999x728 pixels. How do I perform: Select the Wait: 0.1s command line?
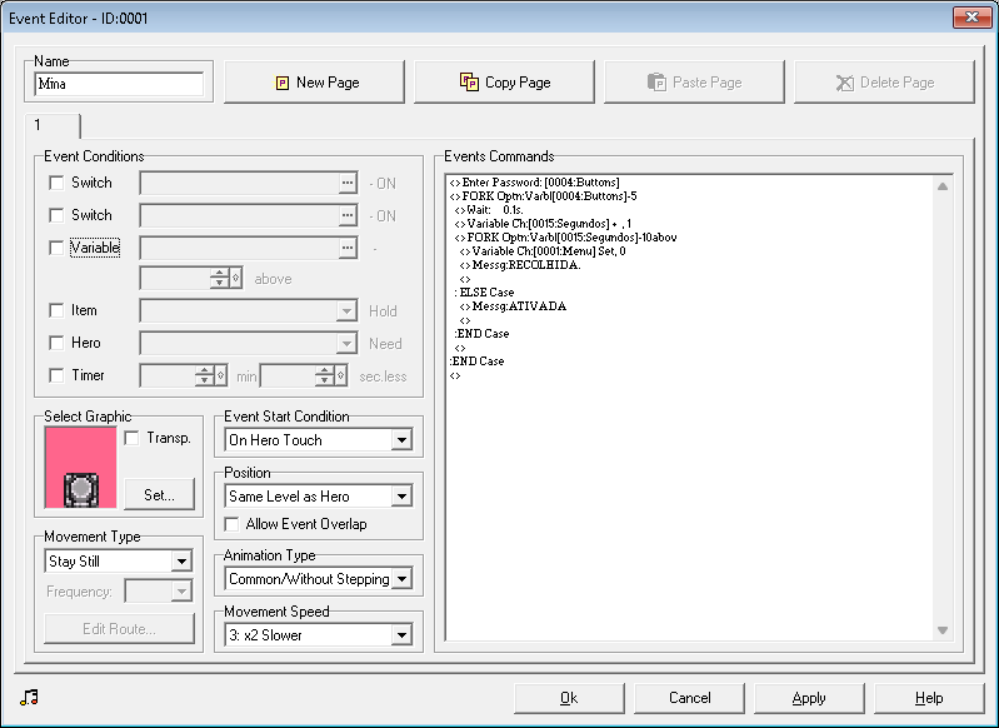point(489,210)
